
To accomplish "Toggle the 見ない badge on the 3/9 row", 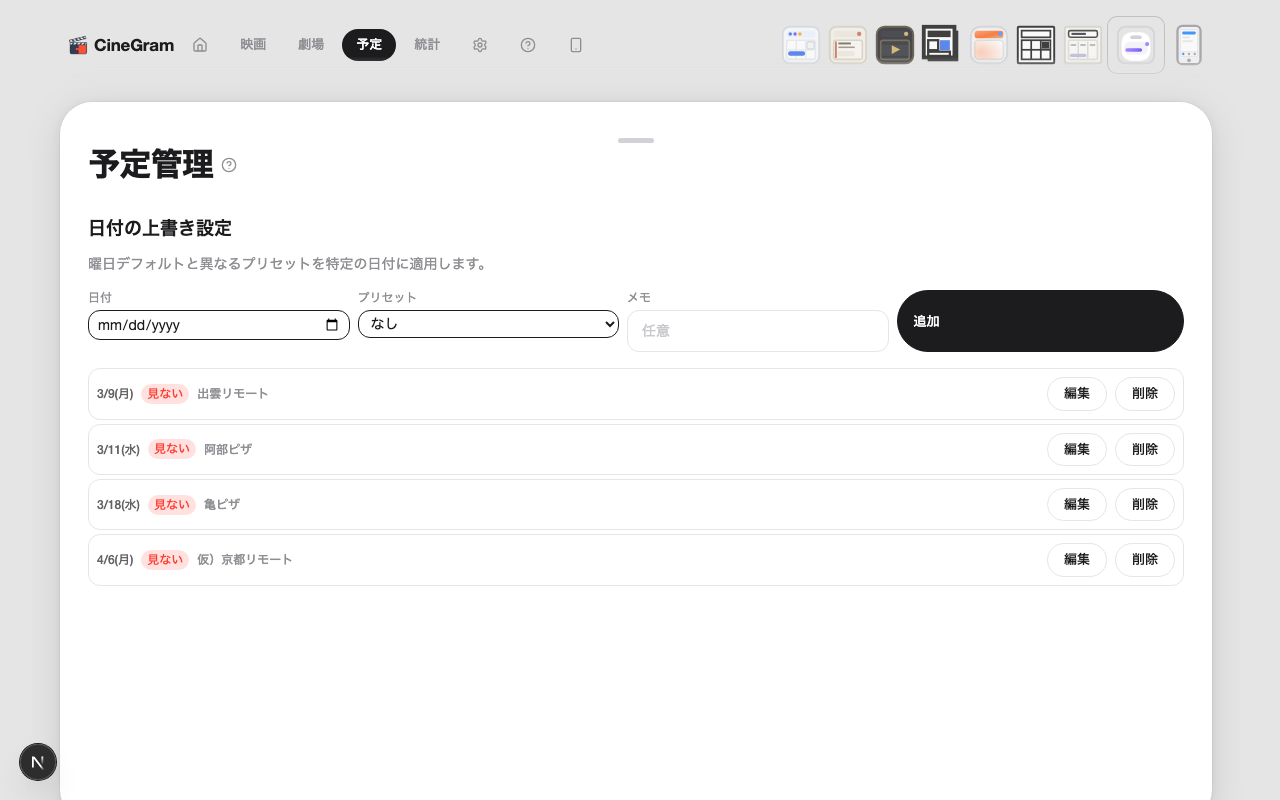I will pos(164,393).
